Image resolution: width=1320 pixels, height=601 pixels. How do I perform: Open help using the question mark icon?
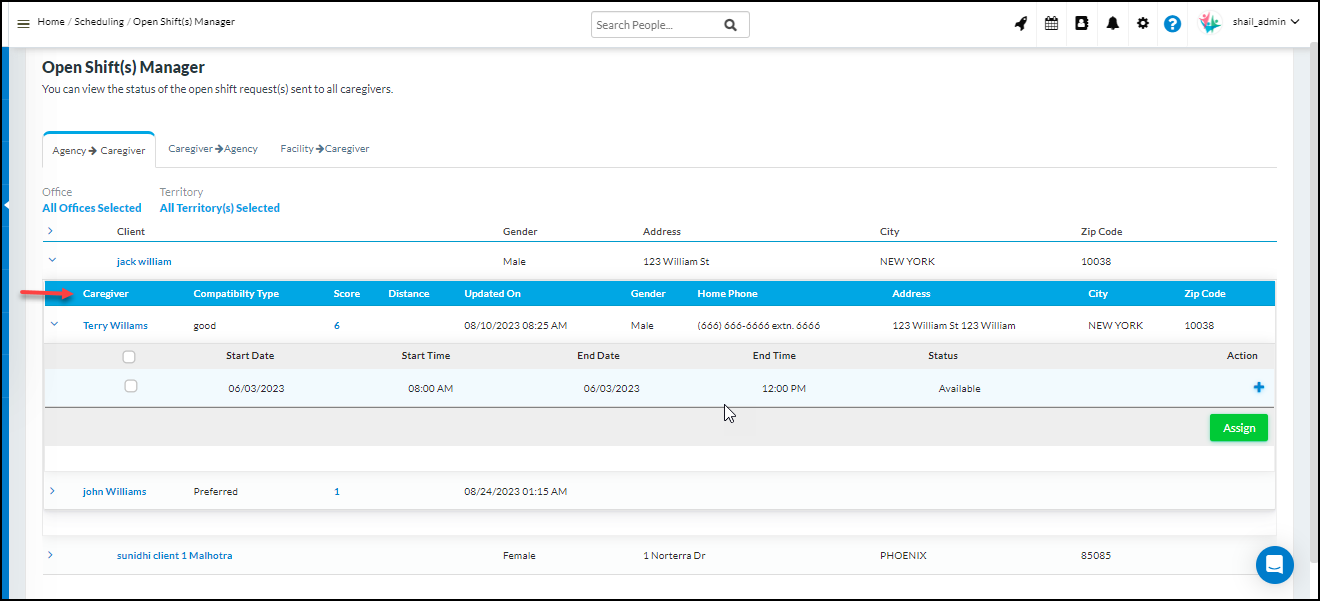pos(1172,23)
